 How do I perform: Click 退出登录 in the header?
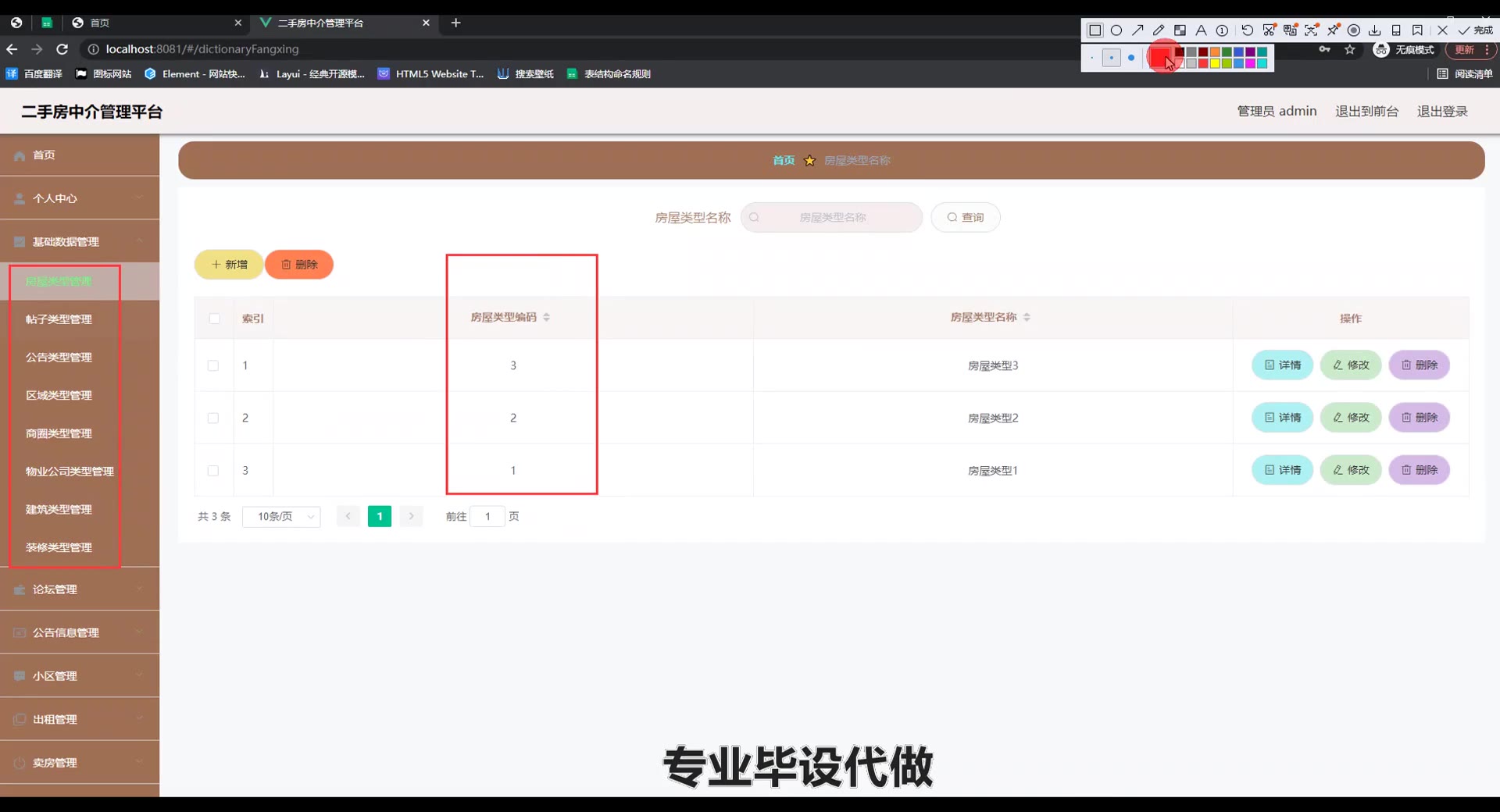pyautogui.click(x=1442, y=112)
